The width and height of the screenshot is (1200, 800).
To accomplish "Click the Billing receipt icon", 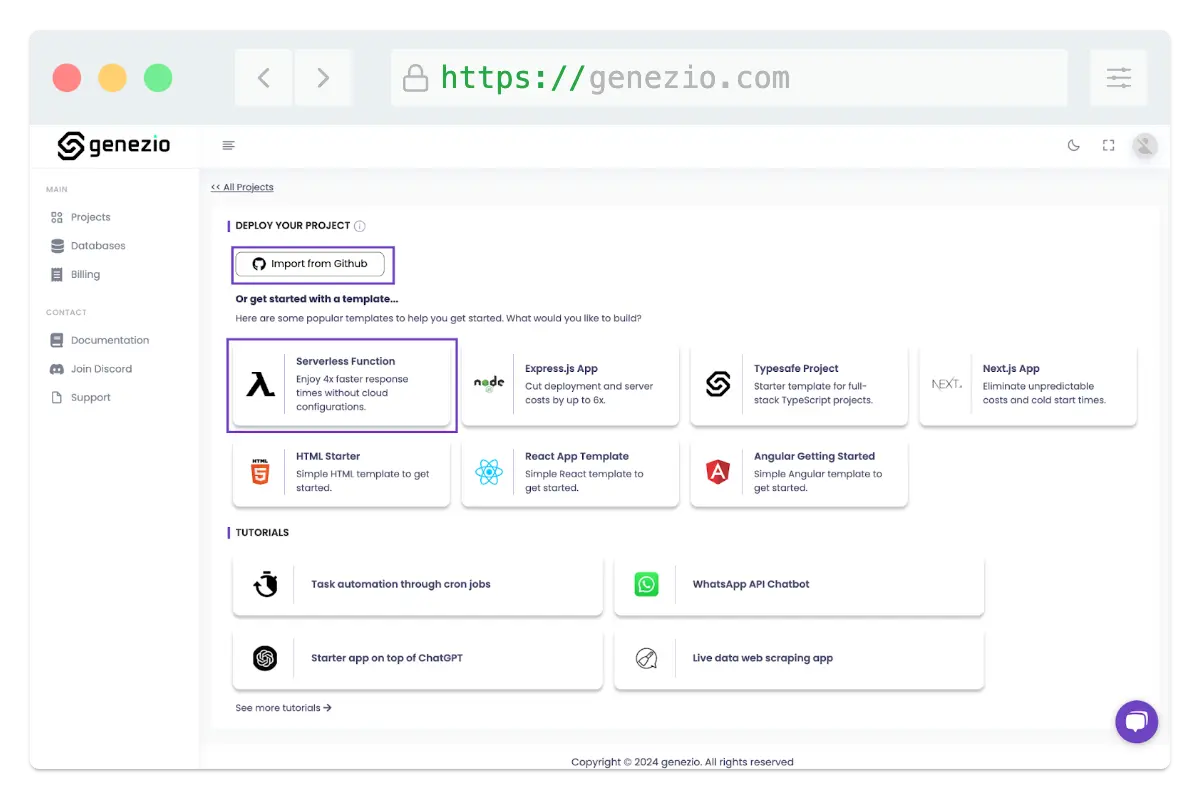I will click(x=57, y=275).
